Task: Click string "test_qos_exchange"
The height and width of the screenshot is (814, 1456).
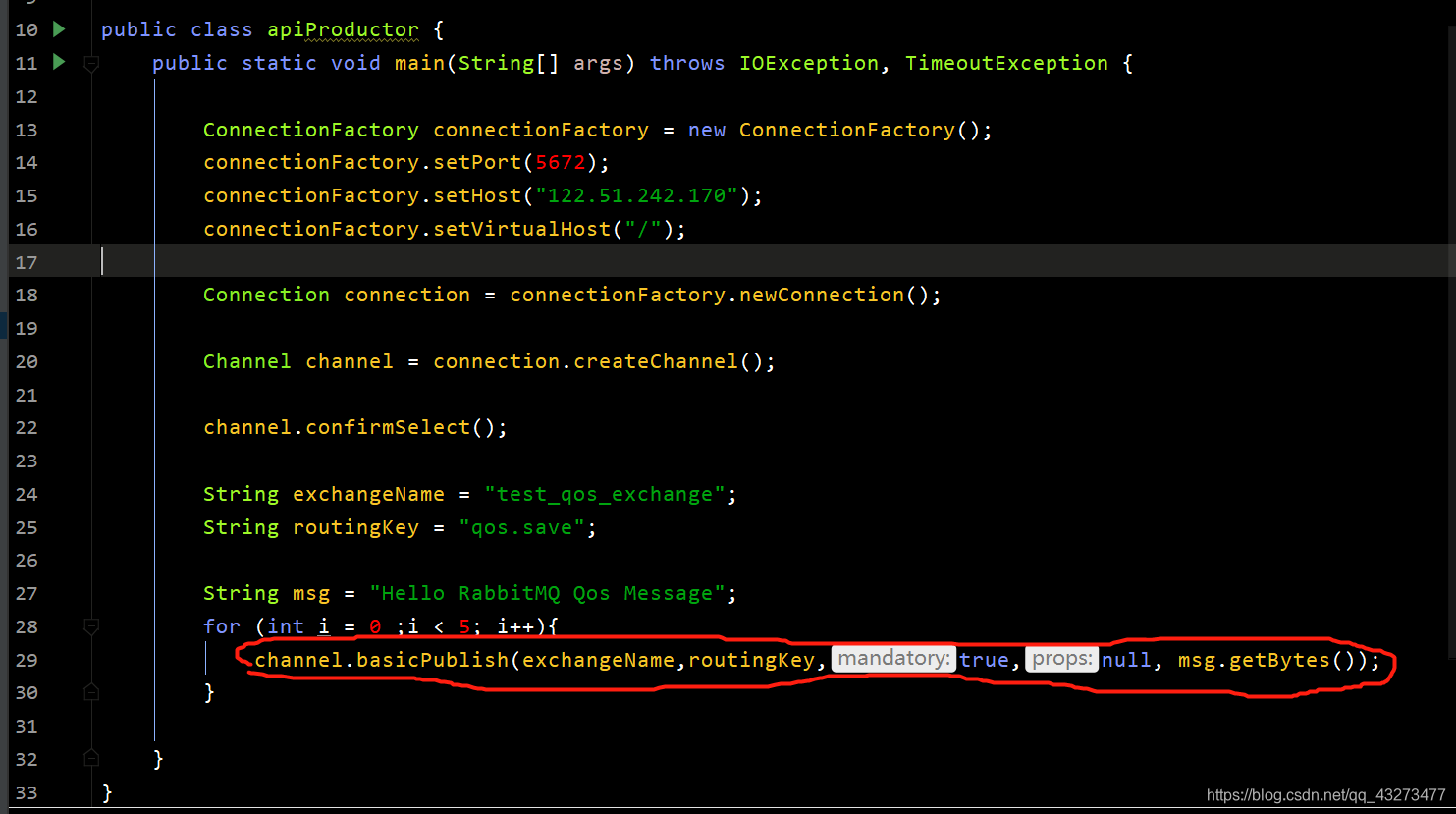Action: 605,494
